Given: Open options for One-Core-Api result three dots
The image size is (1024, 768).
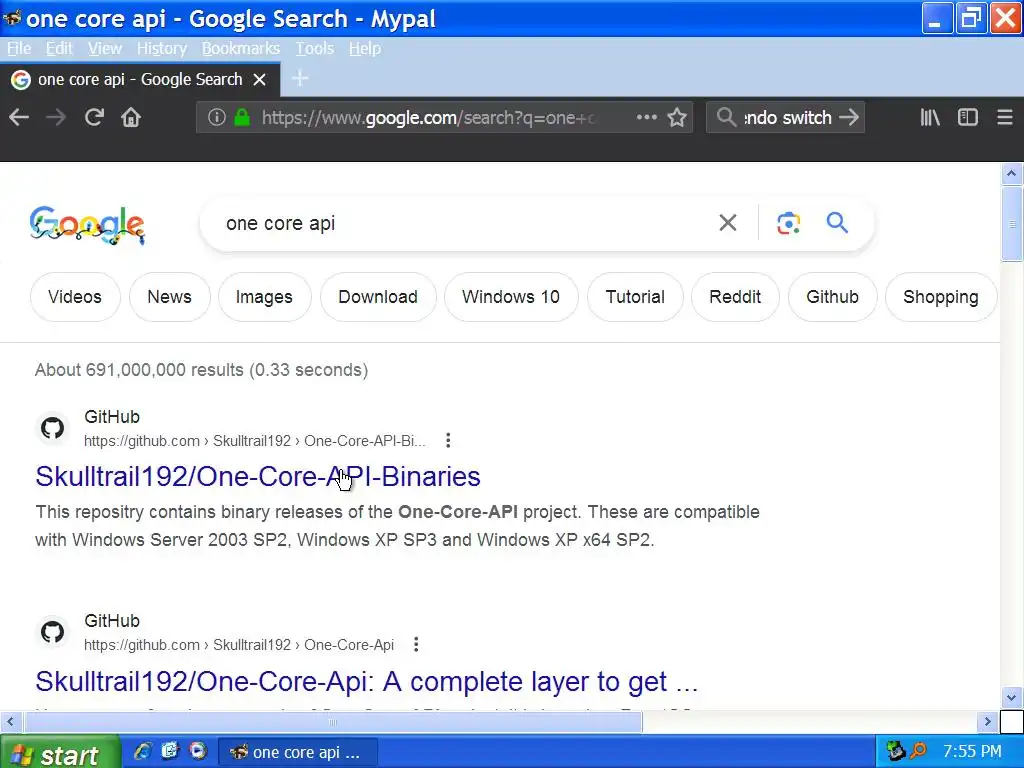Looking at the screenshot, I should click(x=416, y=645).
